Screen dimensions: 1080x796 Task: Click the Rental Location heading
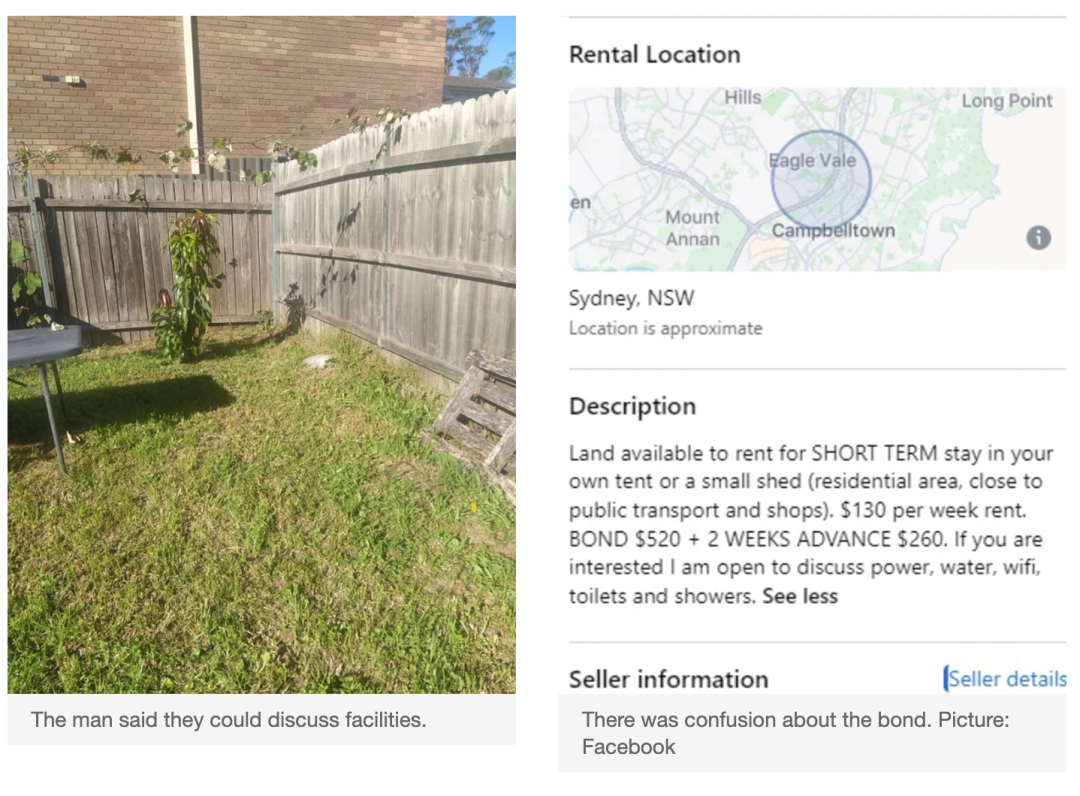[654, 55]
